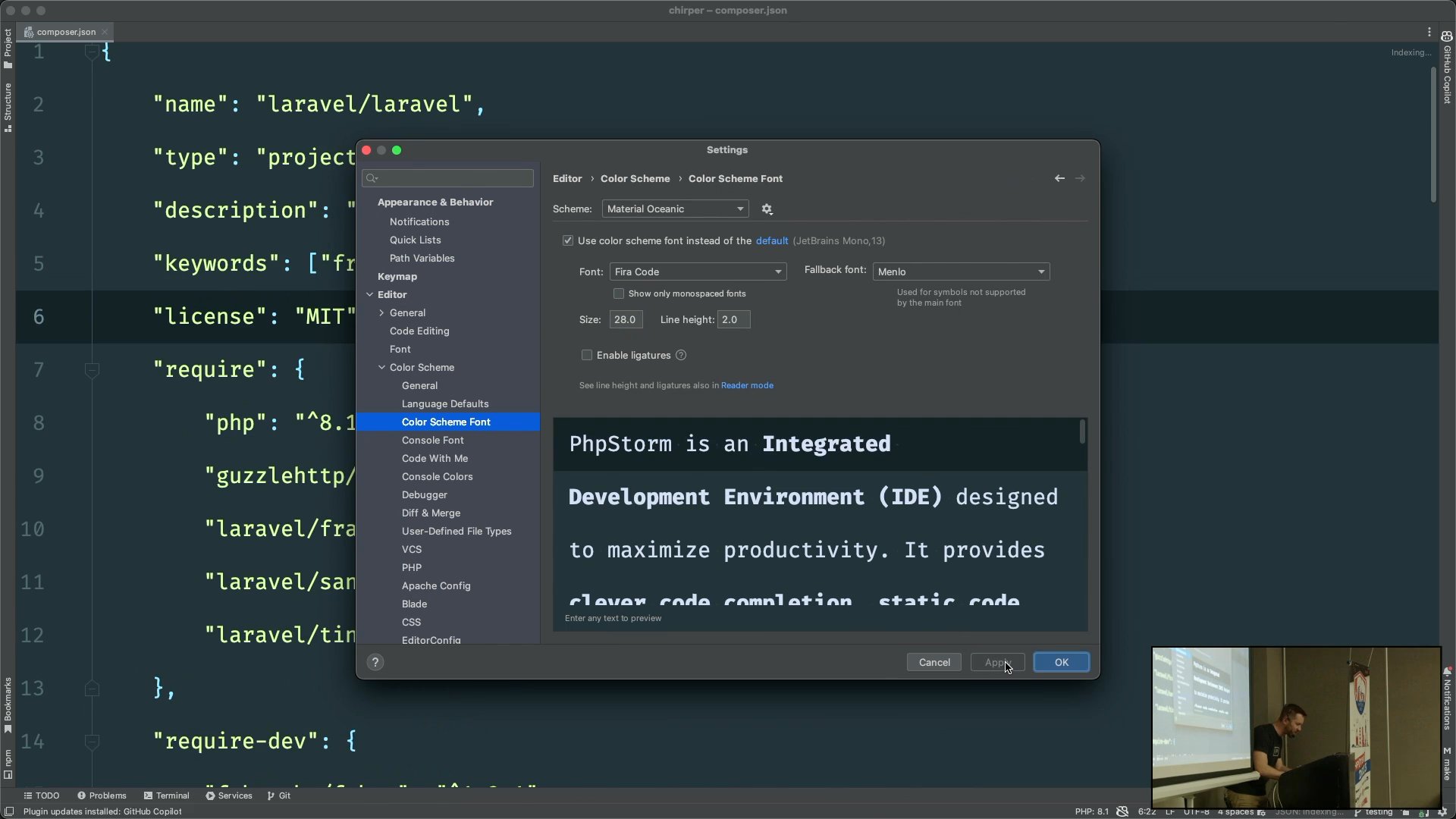Screen dimensions: 1456x819
Task: Open the npm tool window
Action: (x=8, y=764)
